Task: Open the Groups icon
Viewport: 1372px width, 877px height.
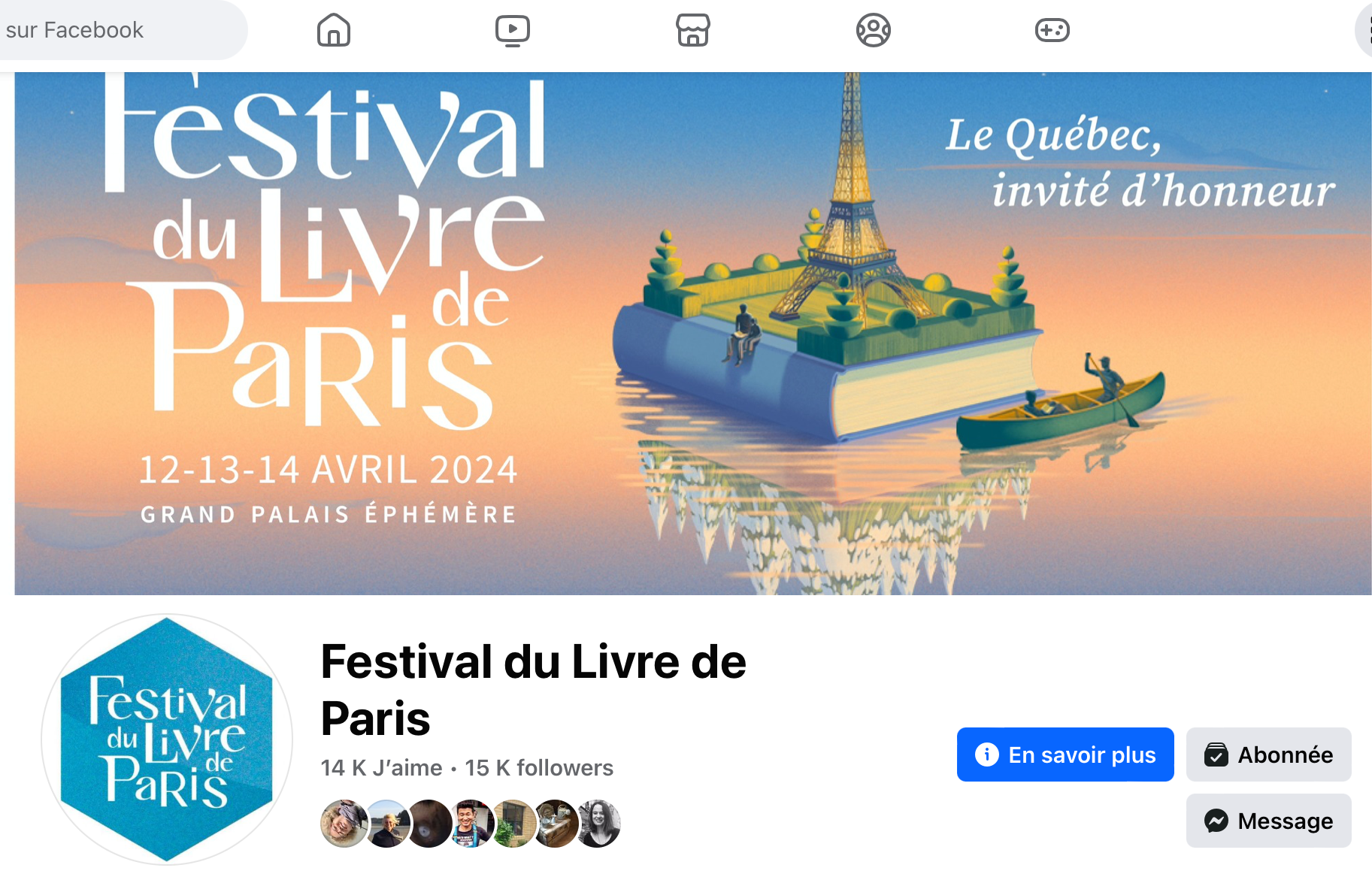Action: [871, 30]
